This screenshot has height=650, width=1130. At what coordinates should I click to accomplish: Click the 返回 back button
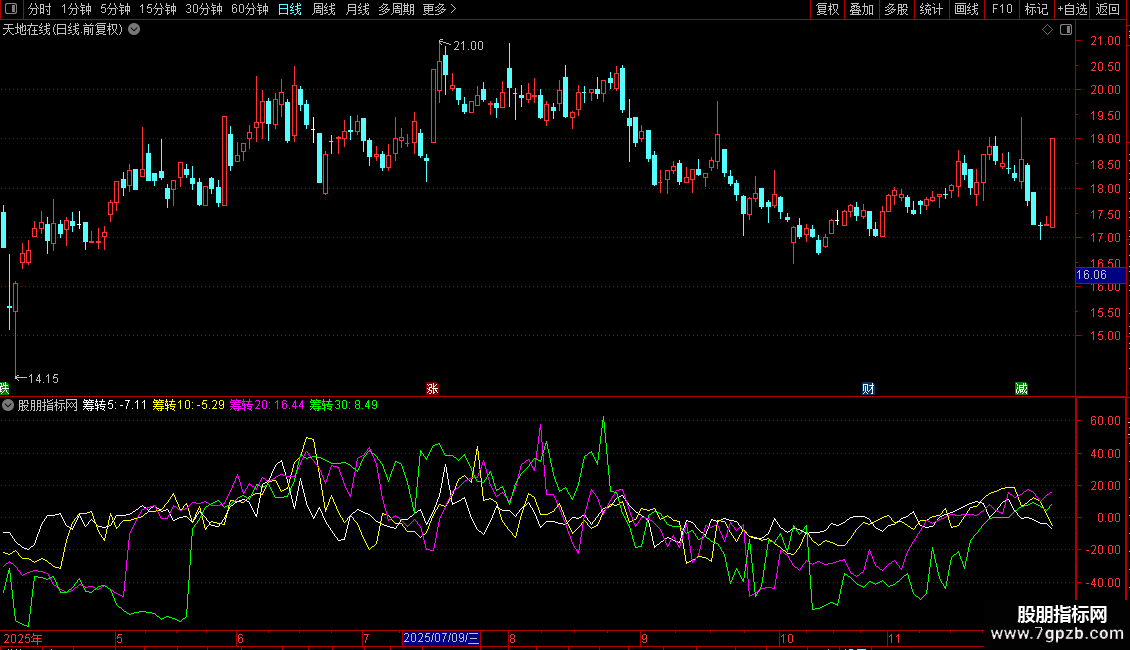(1108, 9)
